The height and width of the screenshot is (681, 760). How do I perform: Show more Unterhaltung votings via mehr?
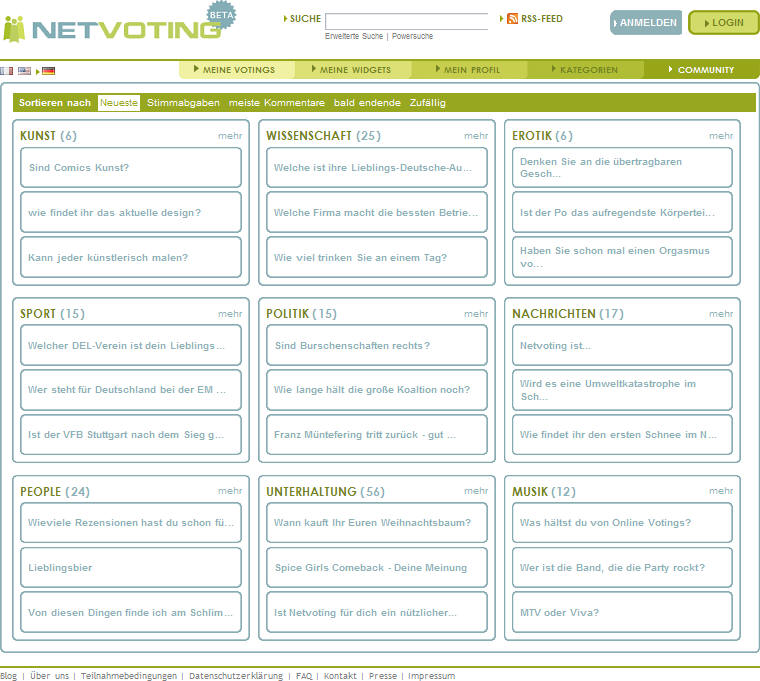pos(476,491)
